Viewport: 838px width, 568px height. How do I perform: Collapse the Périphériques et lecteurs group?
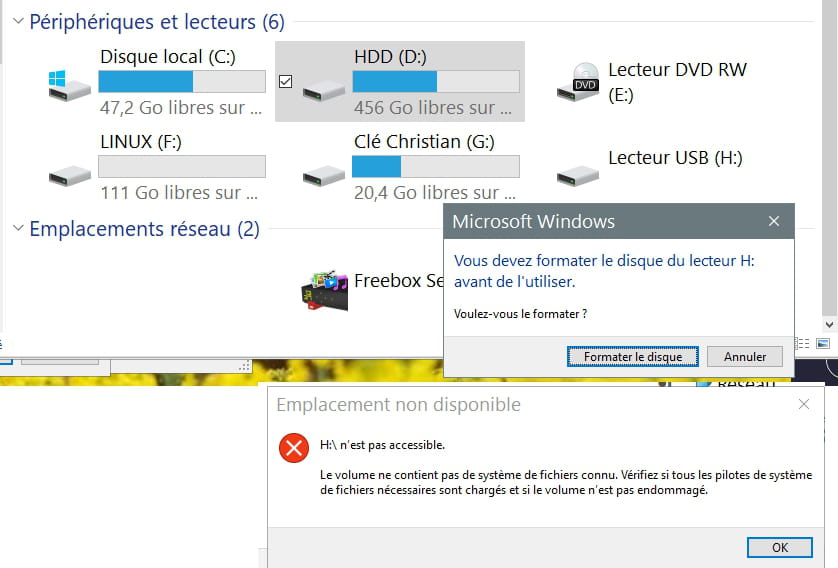click(x=18, y=21)
